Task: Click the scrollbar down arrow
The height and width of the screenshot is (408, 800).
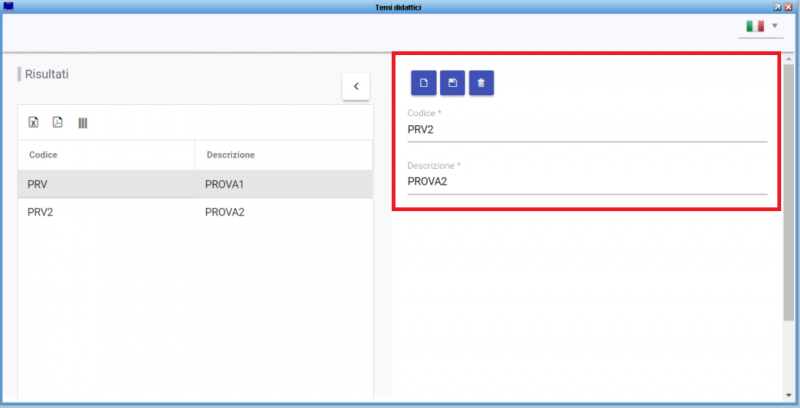Action: [x=789, y=395]
